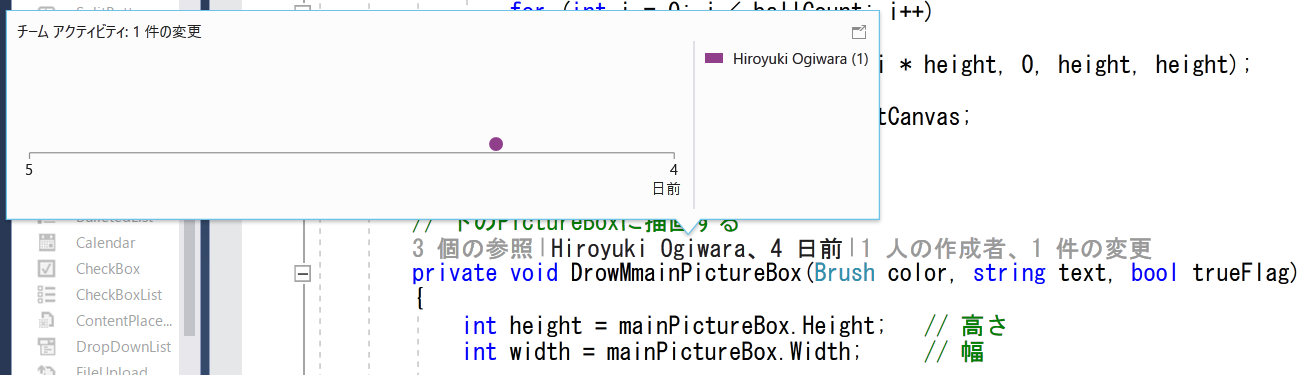
Task: Select the DropDownList control icon in toolbox
Action: tap(46, 347)
